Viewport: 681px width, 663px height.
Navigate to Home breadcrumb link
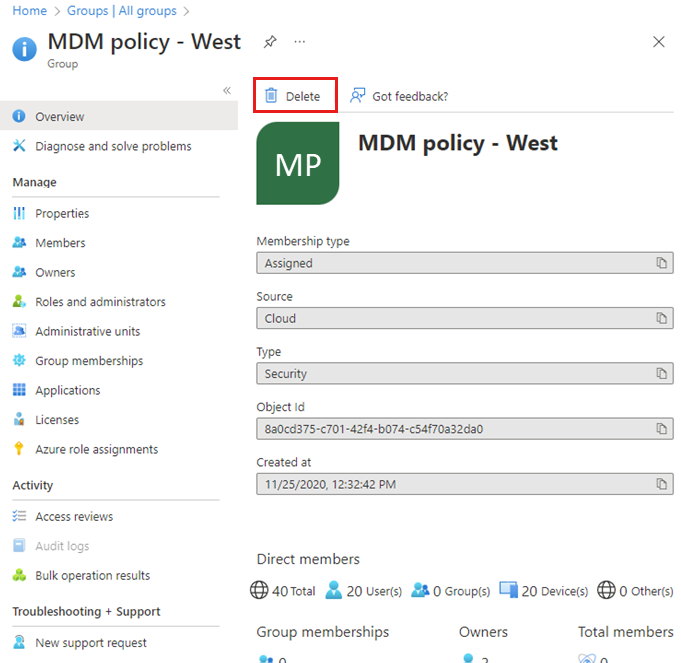[x=30, y=11]
